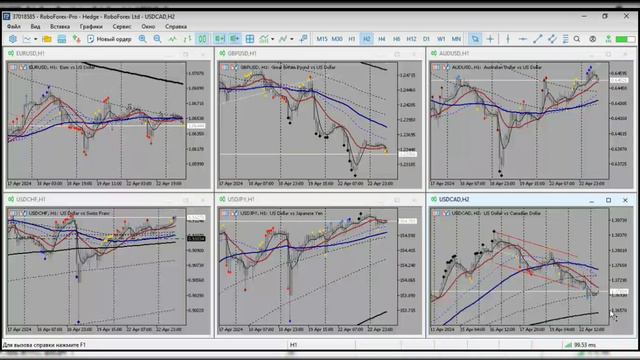Select the vertical line drawing tool
Image resolution: width=640 pixels, height=360 pixels.
pos(508,39)
